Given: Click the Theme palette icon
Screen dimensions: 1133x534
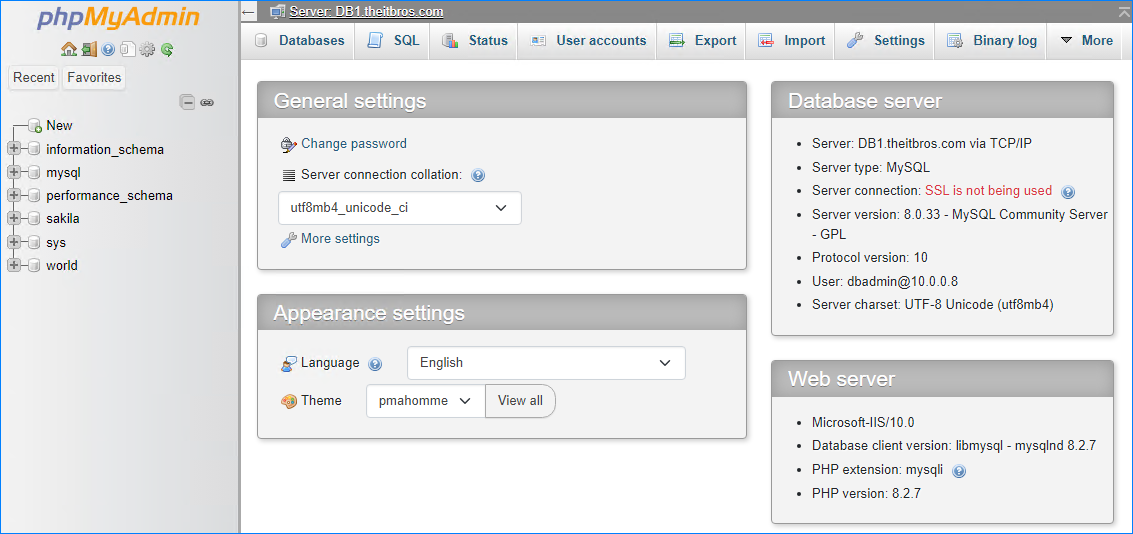Looking at the screenshot, I should [x=288, y=401].
